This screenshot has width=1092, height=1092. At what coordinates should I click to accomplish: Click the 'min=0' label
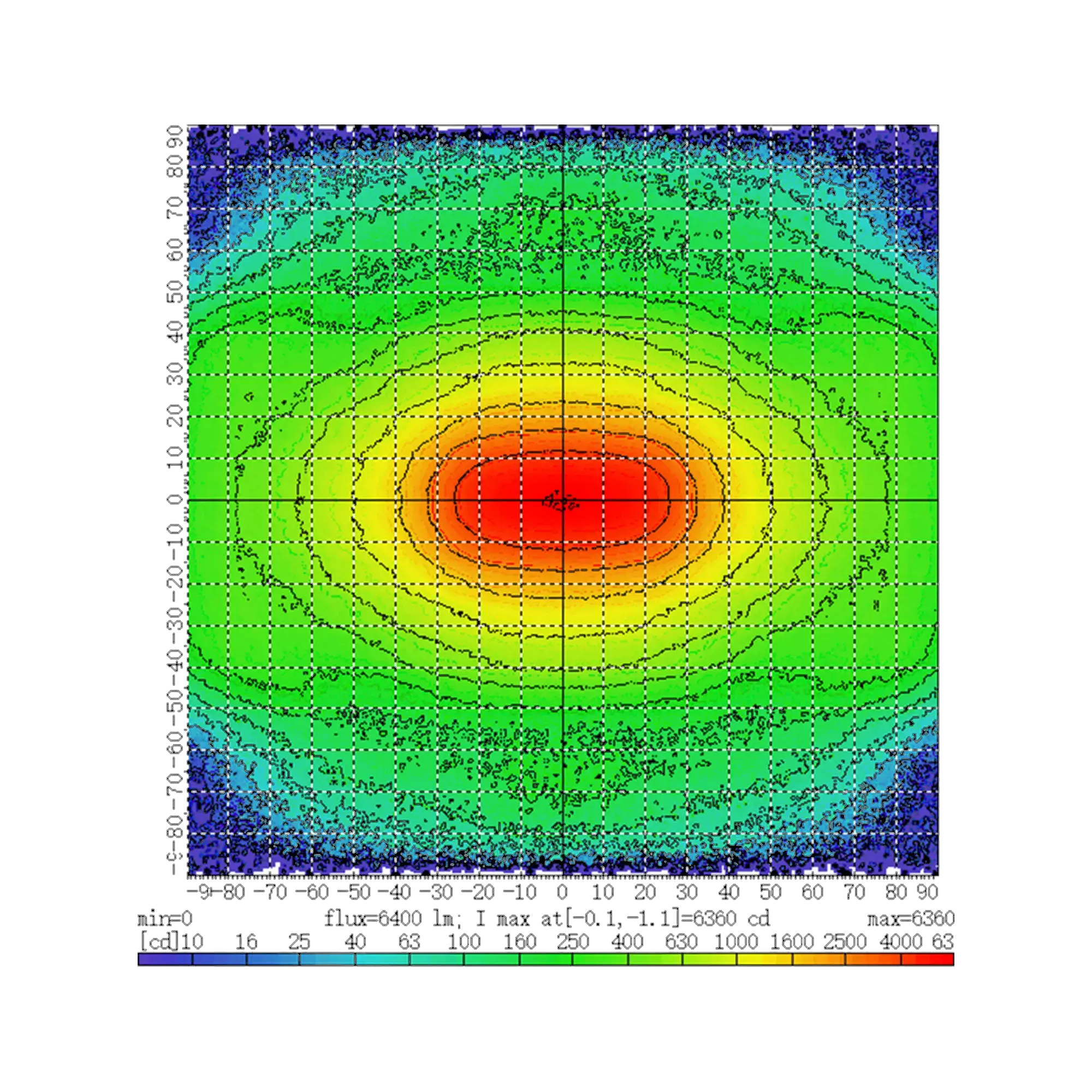(163, 919)
